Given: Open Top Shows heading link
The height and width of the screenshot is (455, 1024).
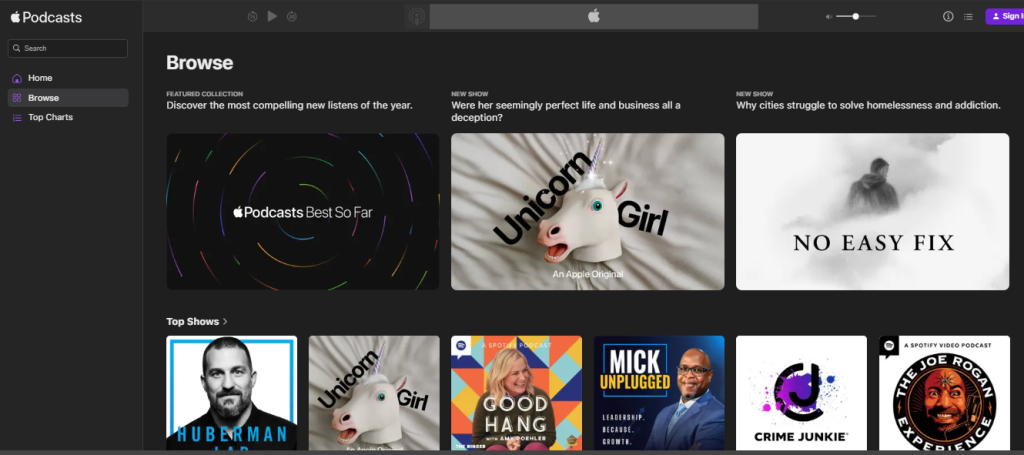Looking at the screenshot, I should coord(193,322).
